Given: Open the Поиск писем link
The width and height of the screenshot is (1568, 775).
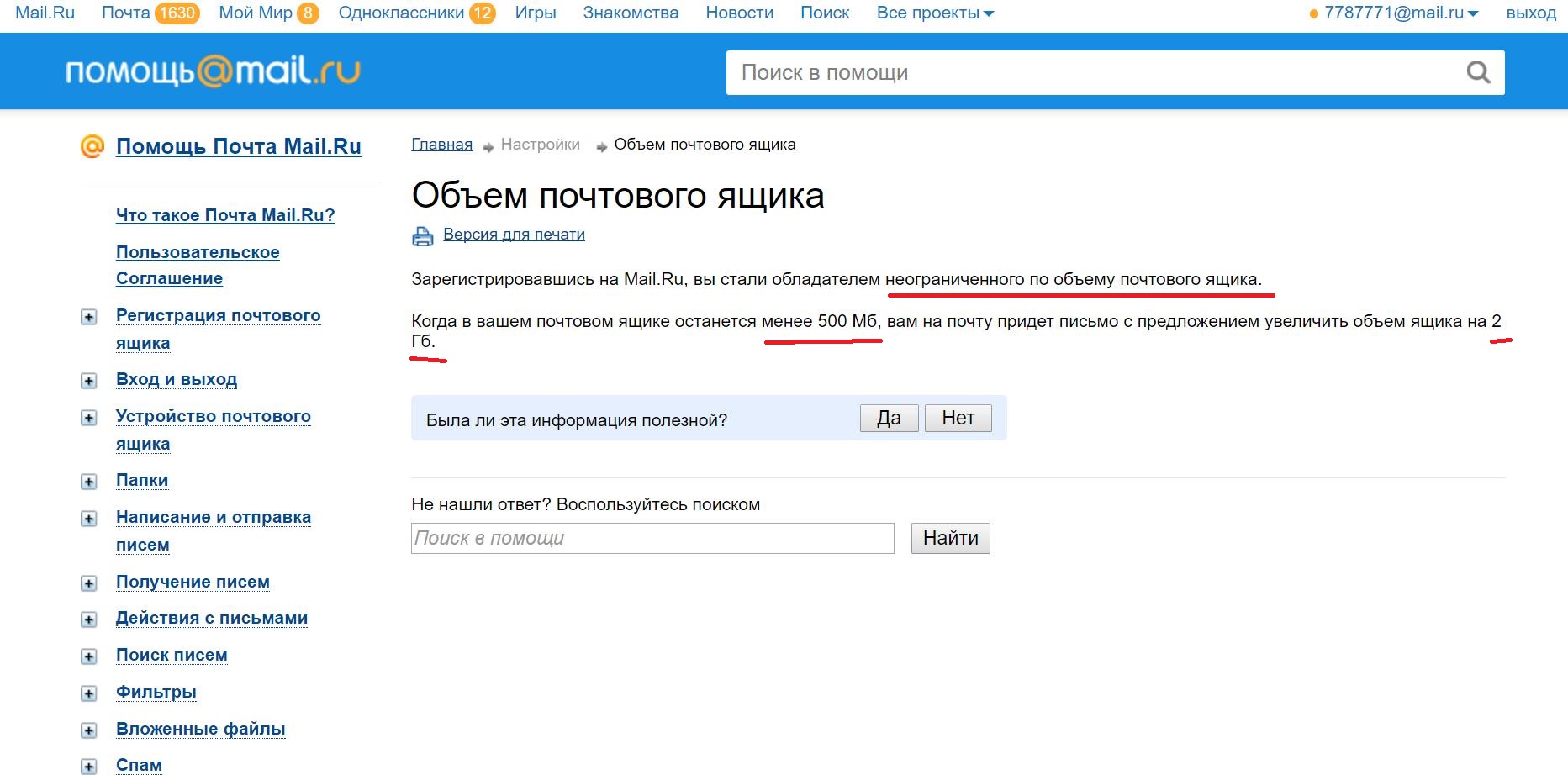Looking at the screenshot, I should click(x=172, y=655).
